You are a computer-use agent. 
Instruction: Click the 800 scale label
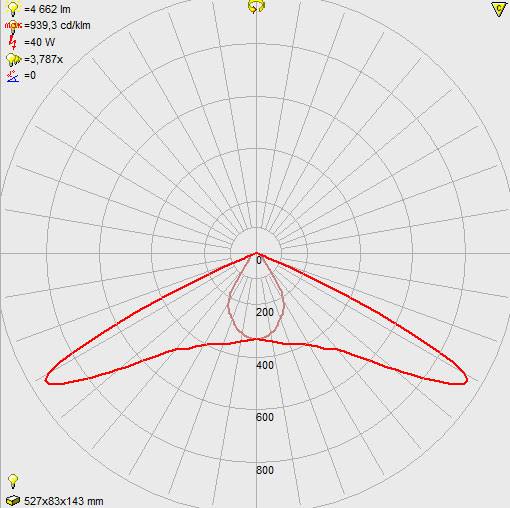pyautogui.click(x=265, y=470)
